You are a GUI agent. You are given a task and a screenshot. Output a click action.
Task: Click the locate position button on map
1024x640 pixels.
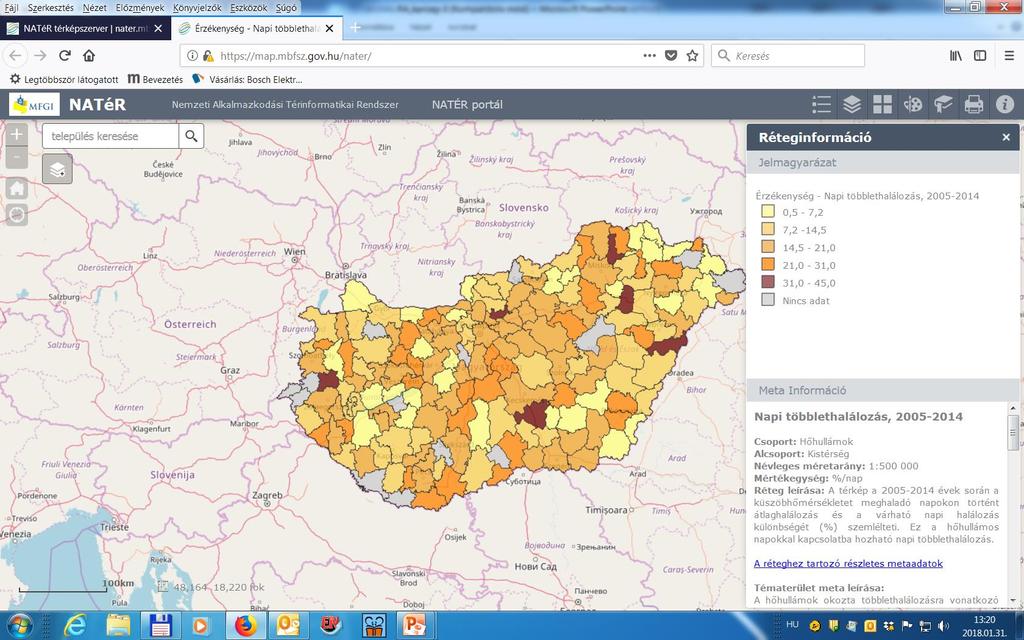coord(17,214)
